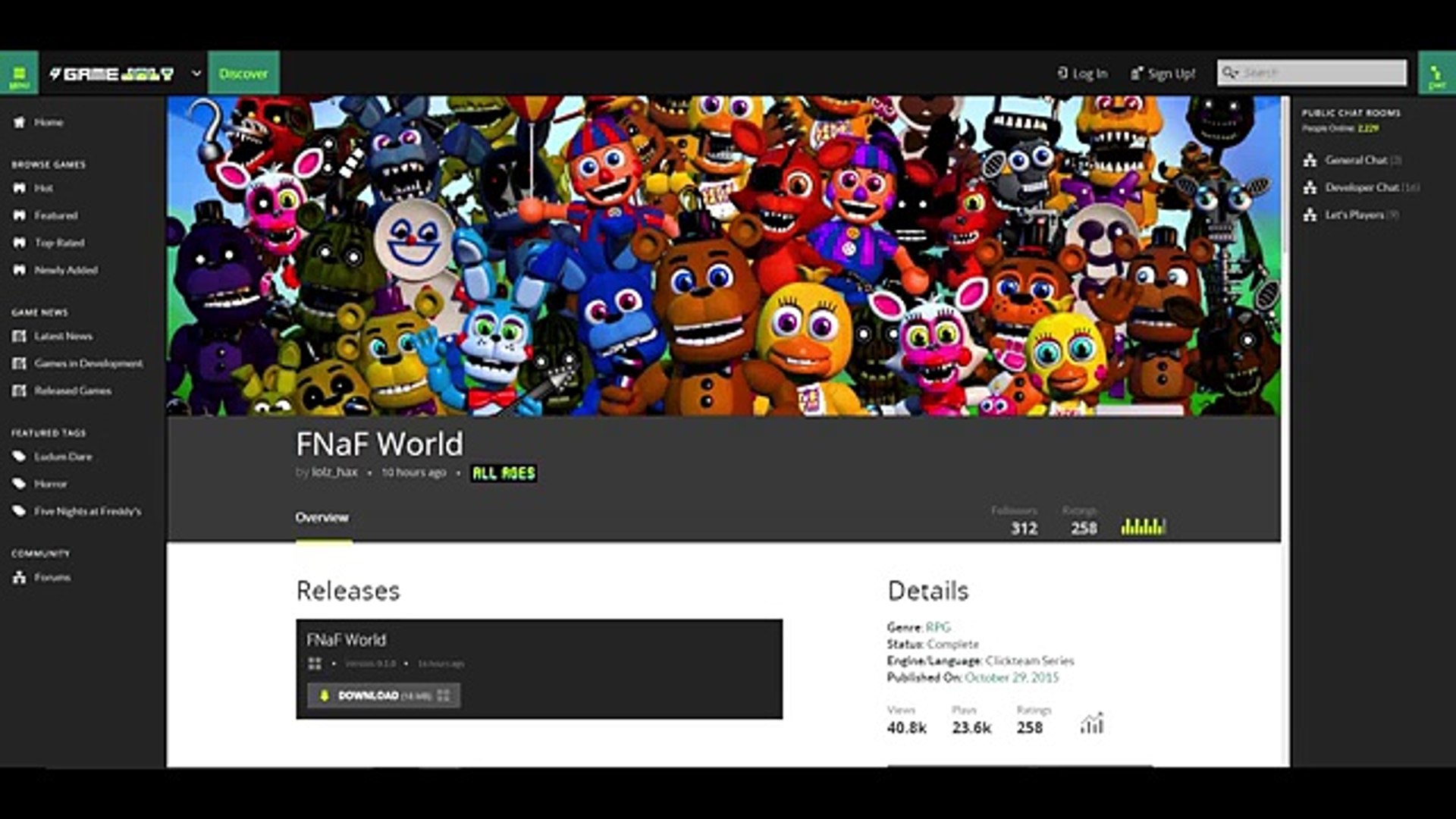
Task: Select the Discover tab
Action: point(243,73)
